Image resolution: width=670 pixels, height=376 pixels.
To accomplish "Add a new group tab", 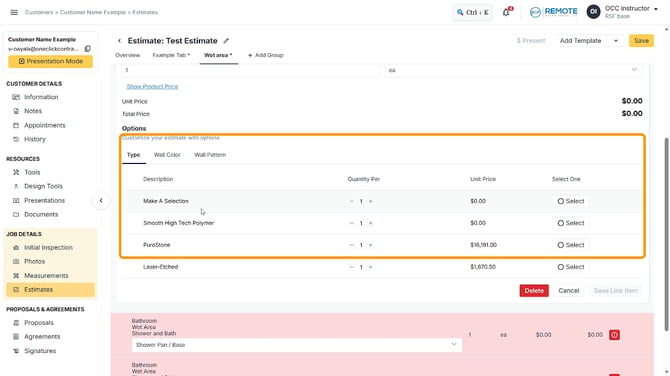I will point(265,55).
